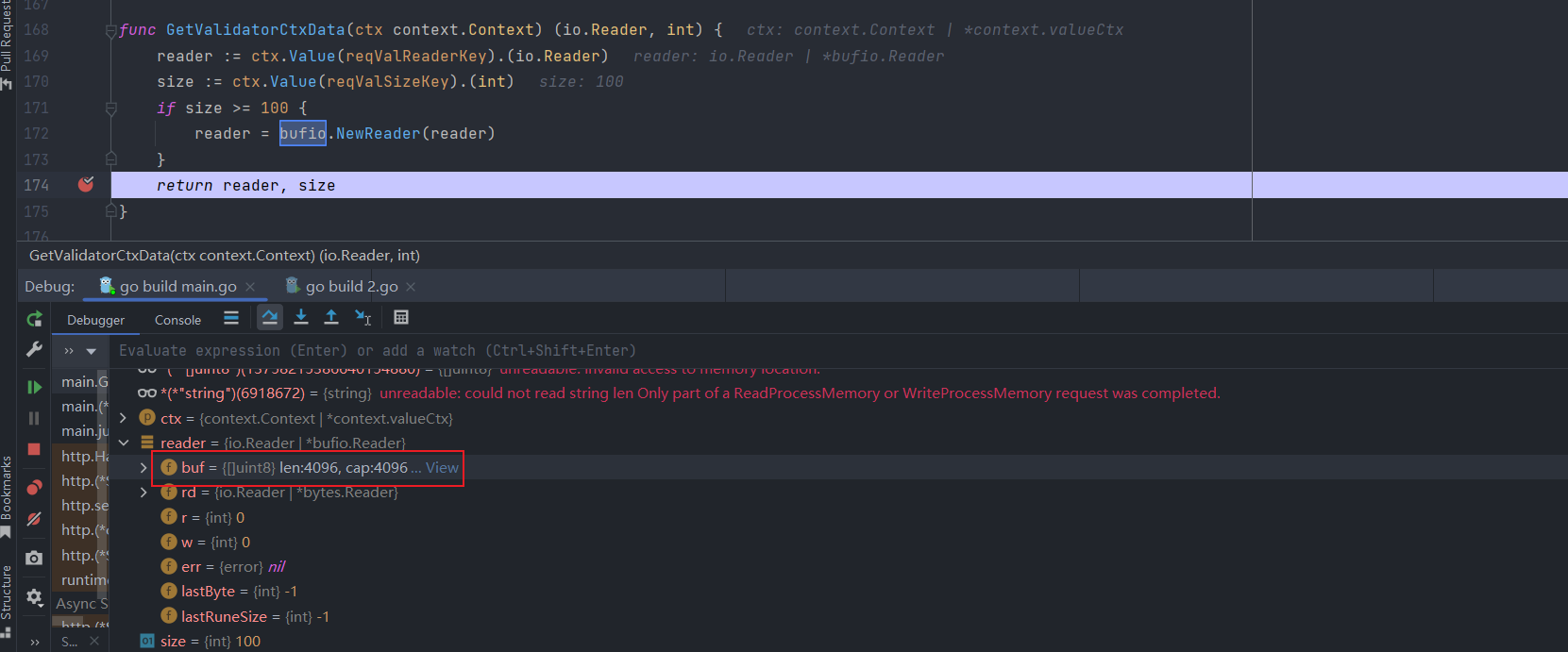Select the 'size = {int} 100' row
This screenshot has height=652, width=1568.
point(838,641)
